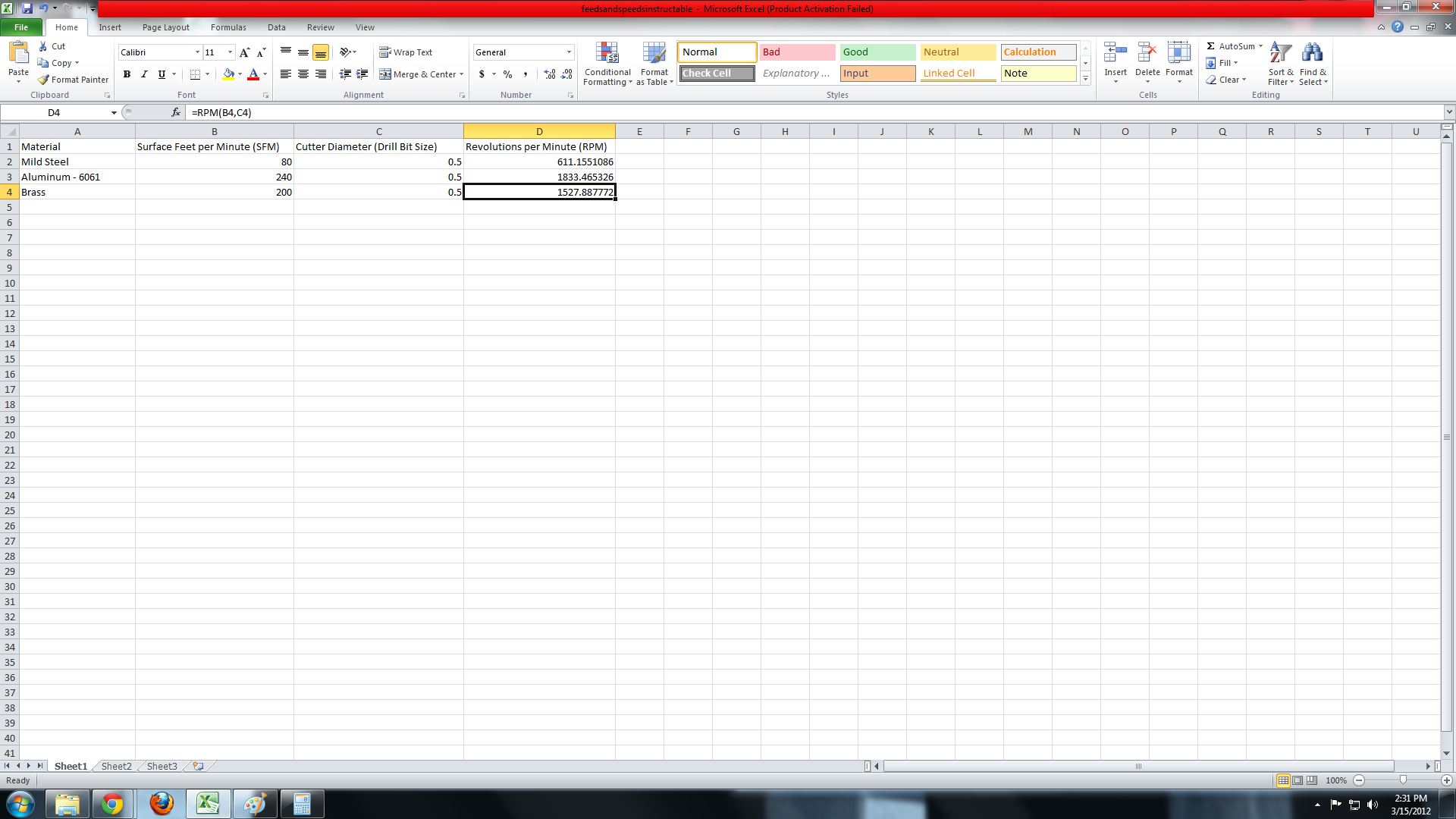Viewport: 1456px width, 819px height.
Task: Switch to Page Layout view in status bar
Action: 1298,780
